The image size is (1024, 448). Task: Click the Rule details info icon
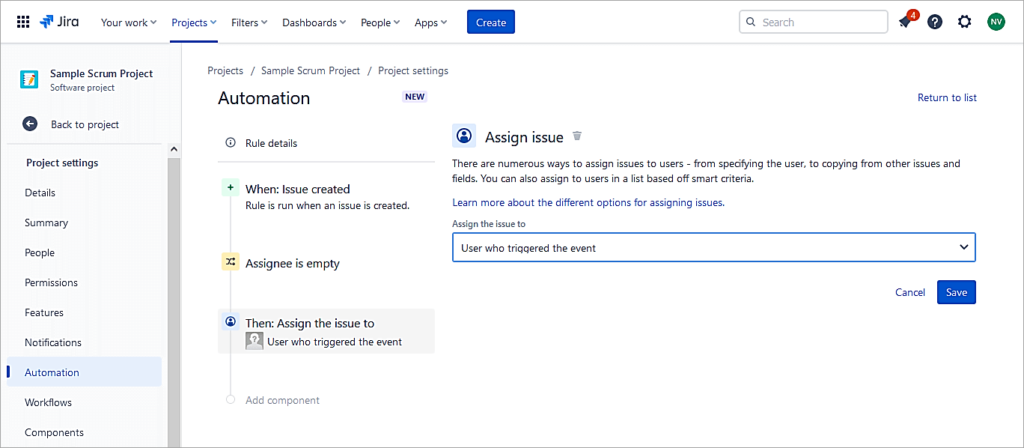230,142
